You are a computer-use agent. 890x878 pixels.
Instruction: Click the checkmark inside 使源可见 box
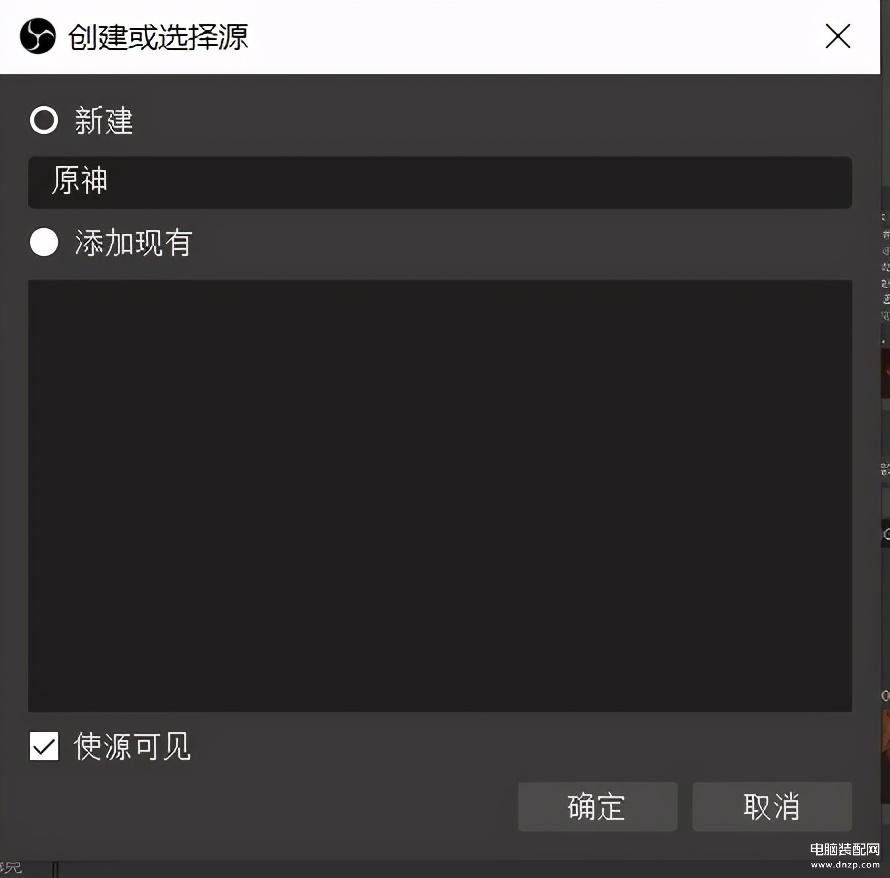click(44, 746)
